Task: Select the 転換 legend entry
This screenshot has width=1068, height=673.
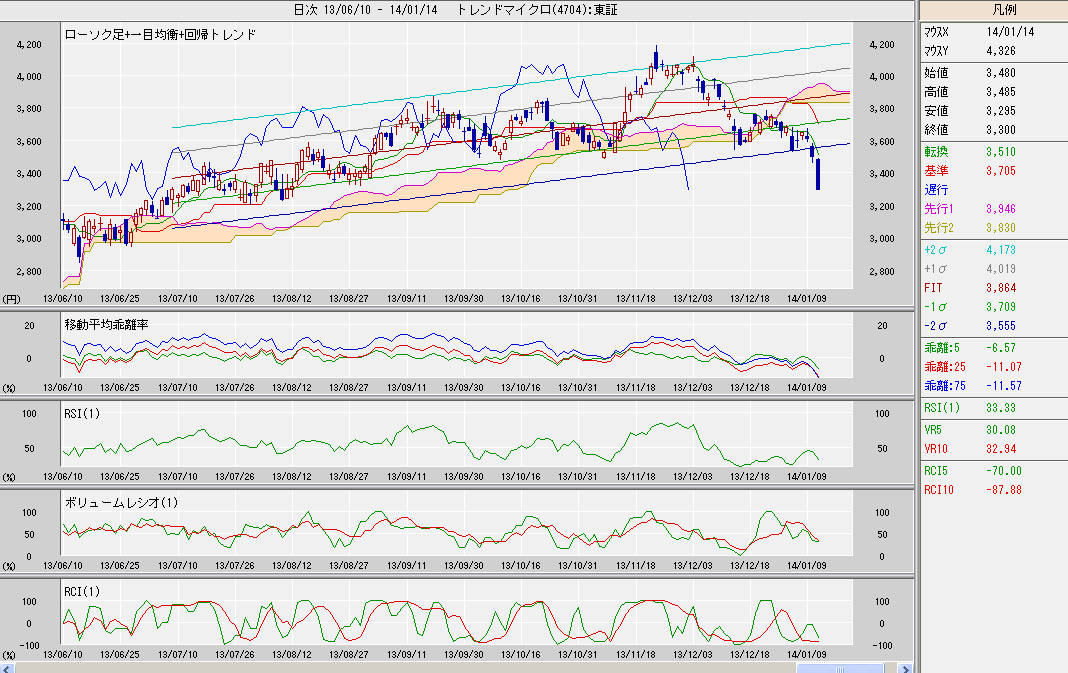Action: tap(938, 151)
